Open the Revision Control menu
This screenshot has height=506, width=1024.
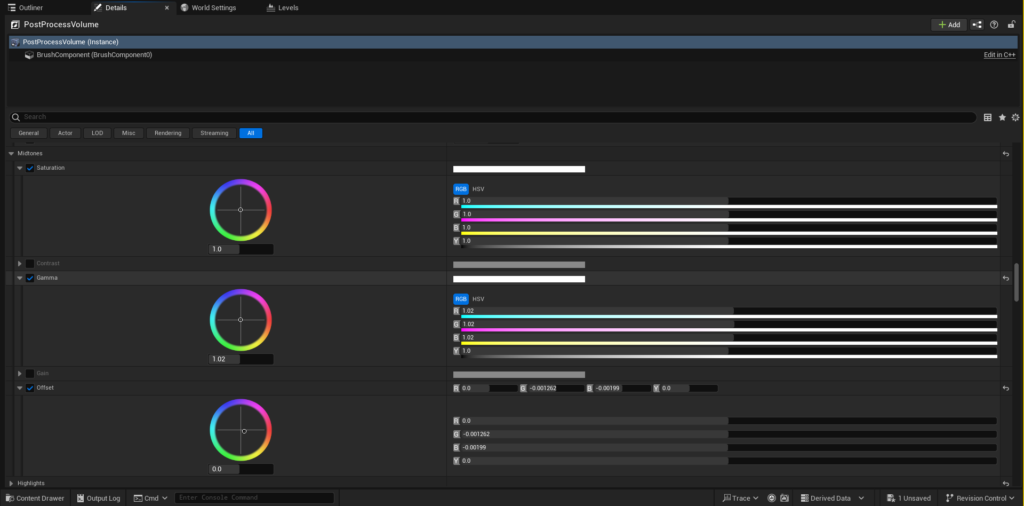pos(980,498)
